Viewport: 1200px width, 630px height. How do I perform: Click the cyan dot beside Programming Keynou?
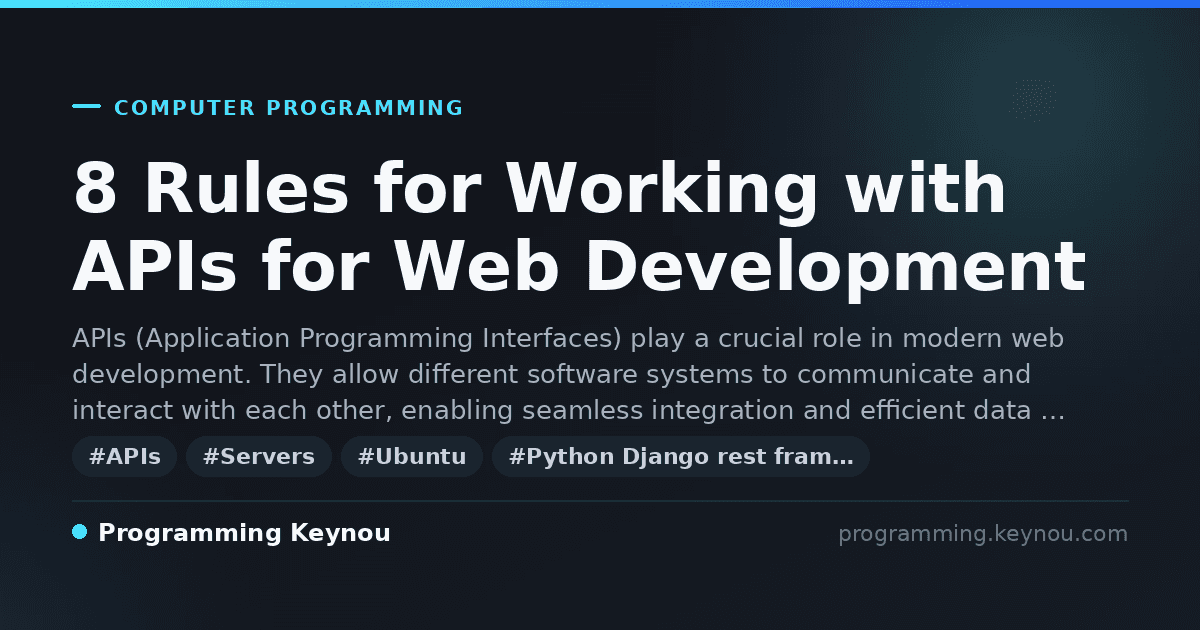[80, 532]
